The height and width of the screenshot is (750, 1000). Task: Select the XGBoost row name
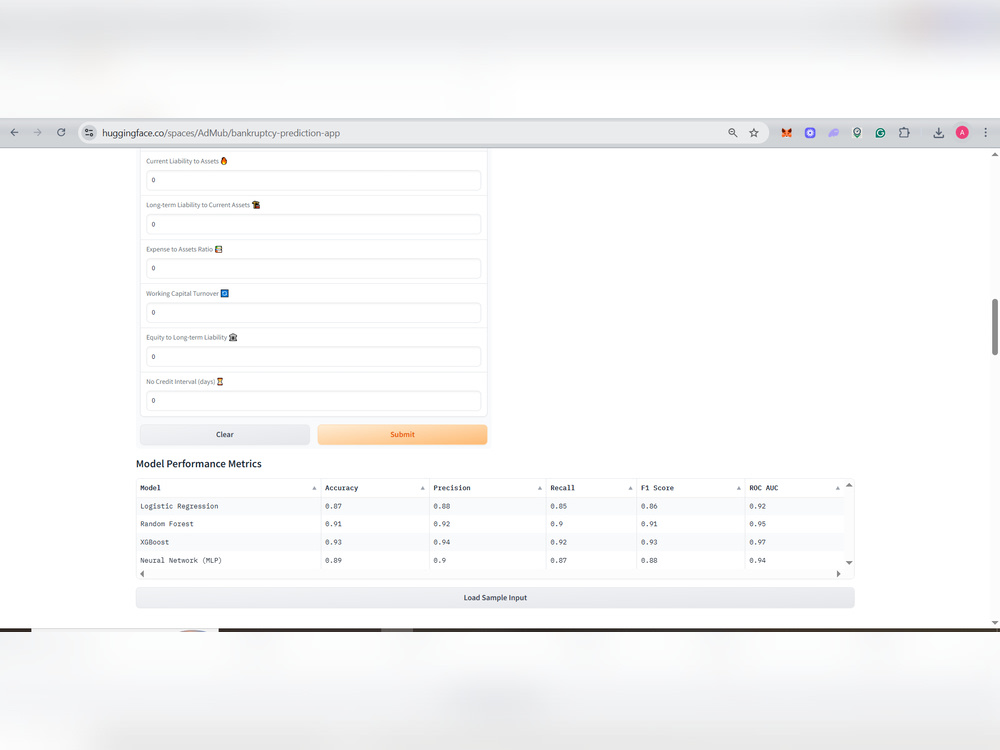coord(154,542)
